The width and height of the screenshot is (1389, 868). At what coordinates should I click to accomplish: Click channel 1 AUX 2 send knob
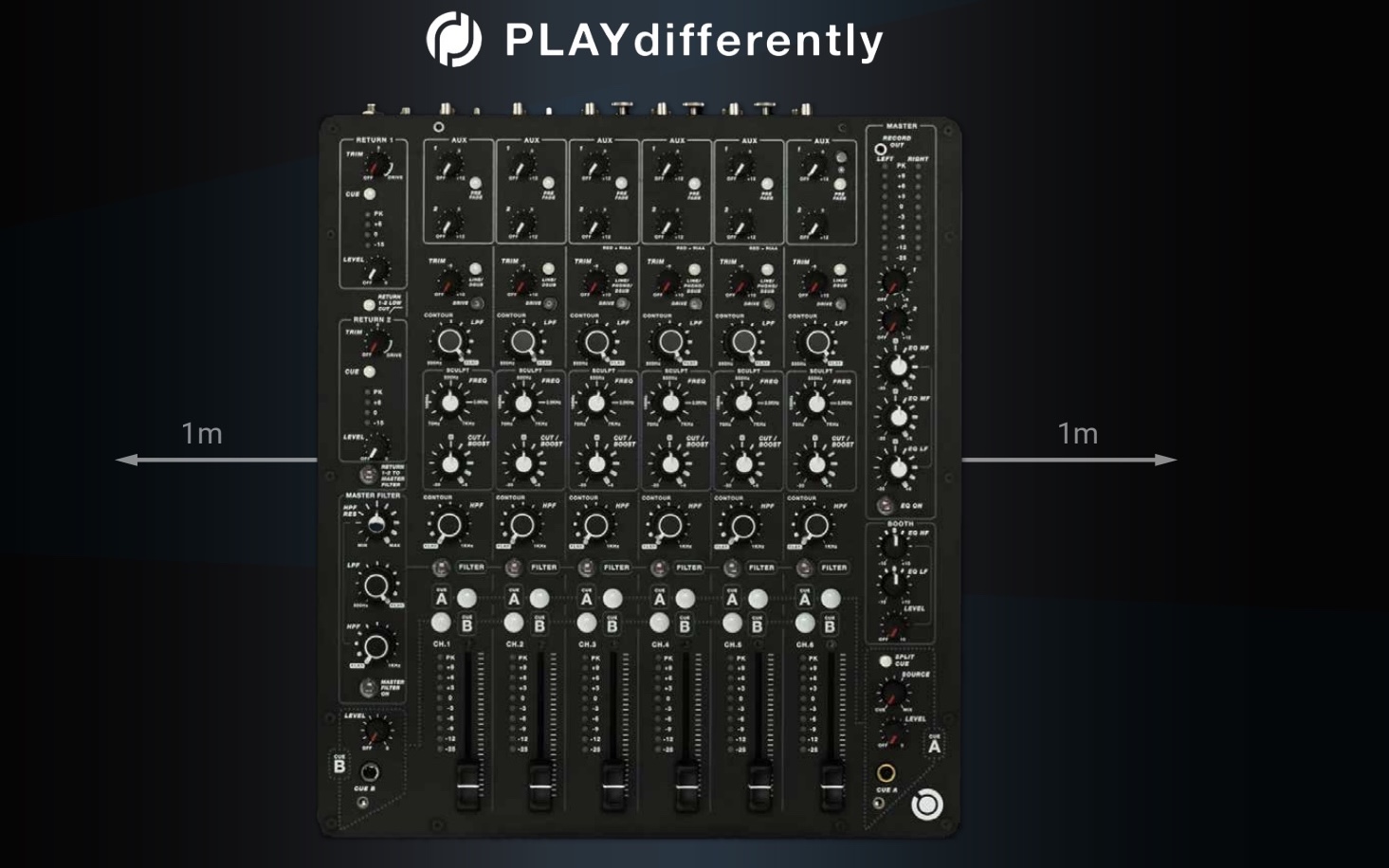448,225
